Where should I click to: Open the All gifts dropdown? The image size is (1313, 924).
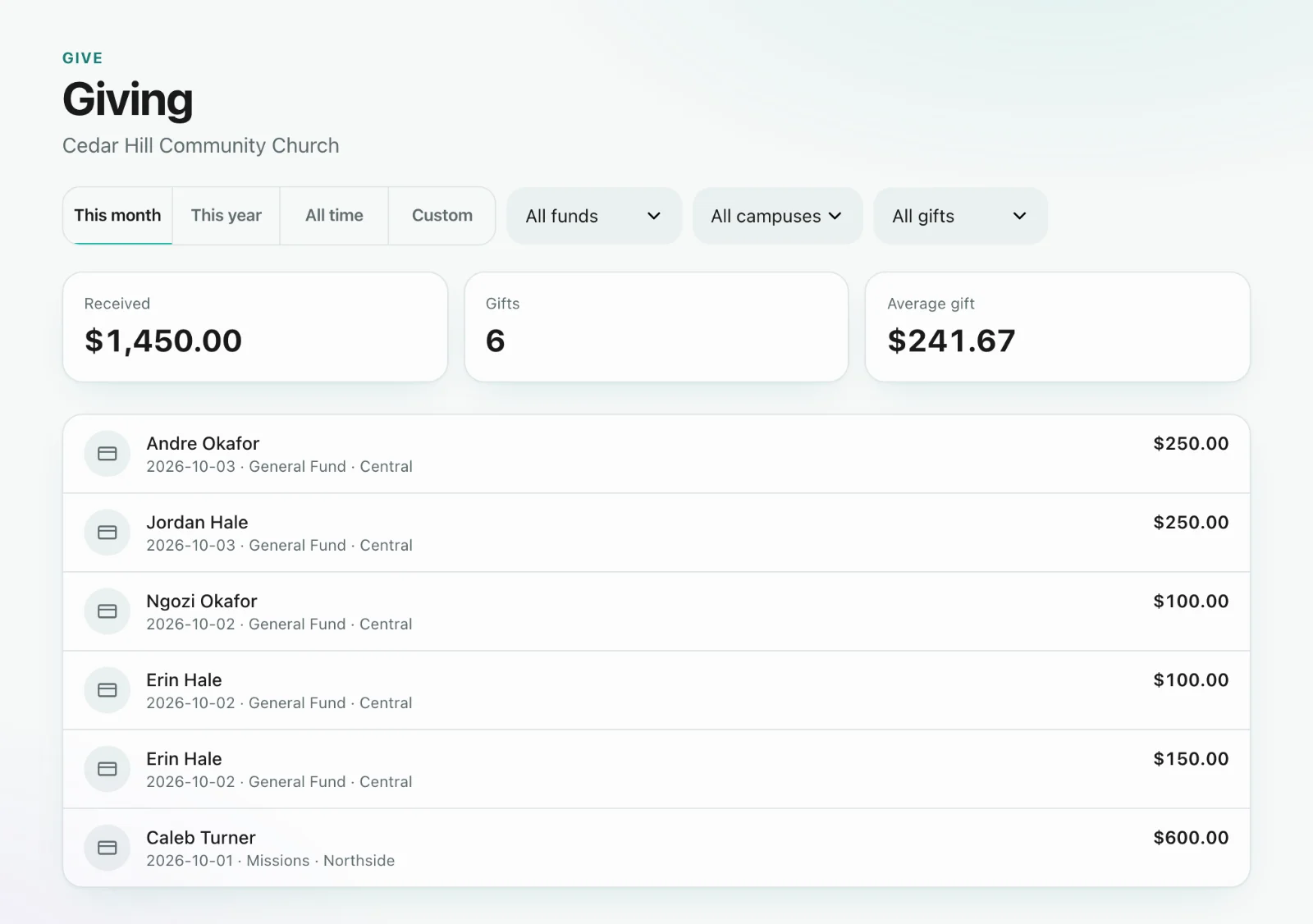coord(960,216)
